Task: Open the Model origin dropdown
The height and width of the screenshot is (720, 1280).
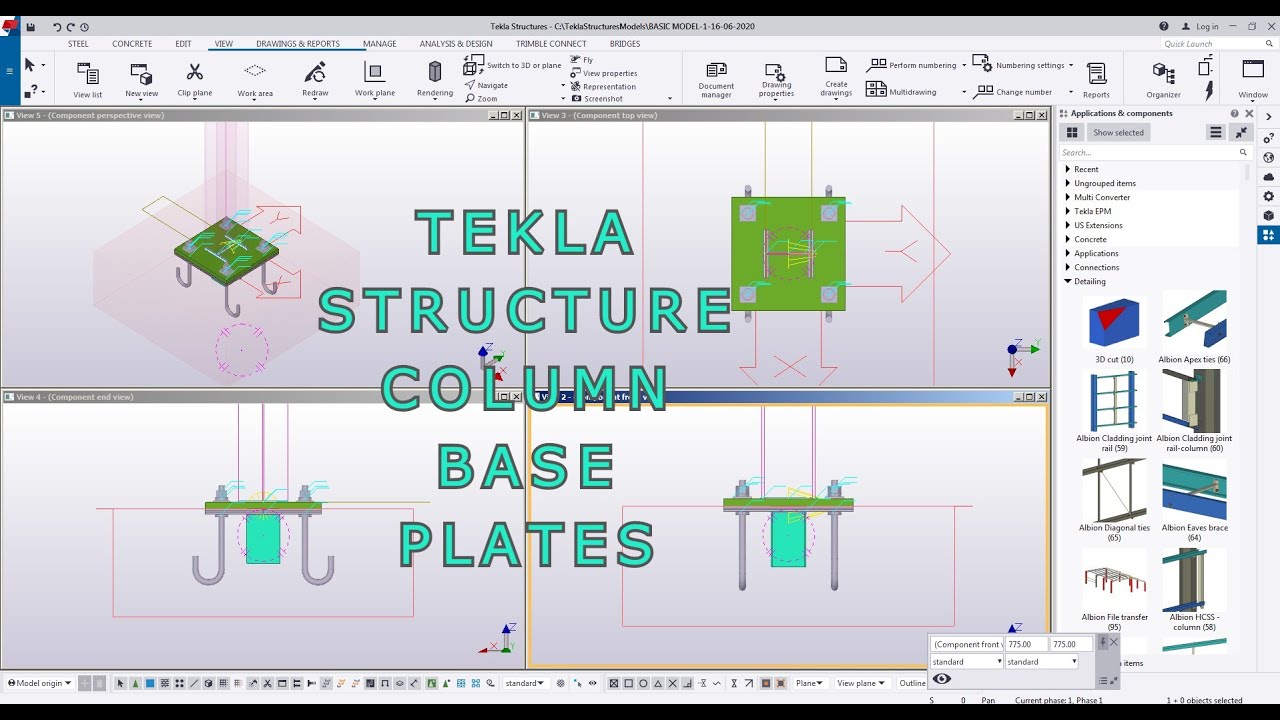Action: (x=40, y=683)
